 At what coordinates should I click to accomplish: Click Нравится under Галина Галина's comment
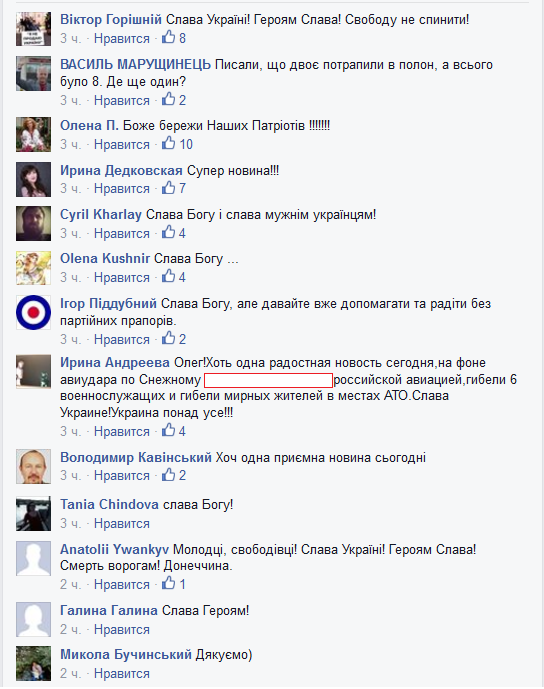(x=122, y=630)
